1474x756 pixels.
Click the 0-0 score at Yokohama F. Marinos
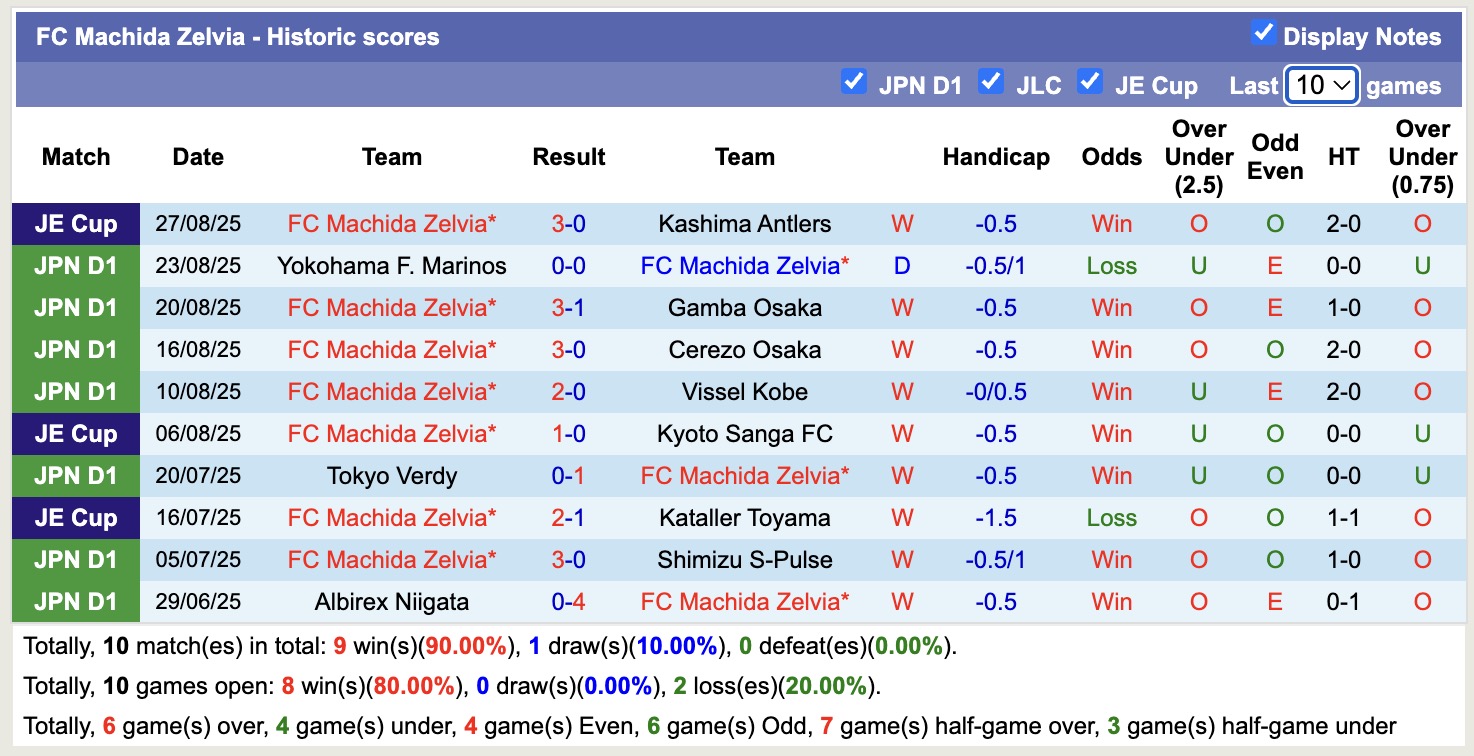coord(568,266)
